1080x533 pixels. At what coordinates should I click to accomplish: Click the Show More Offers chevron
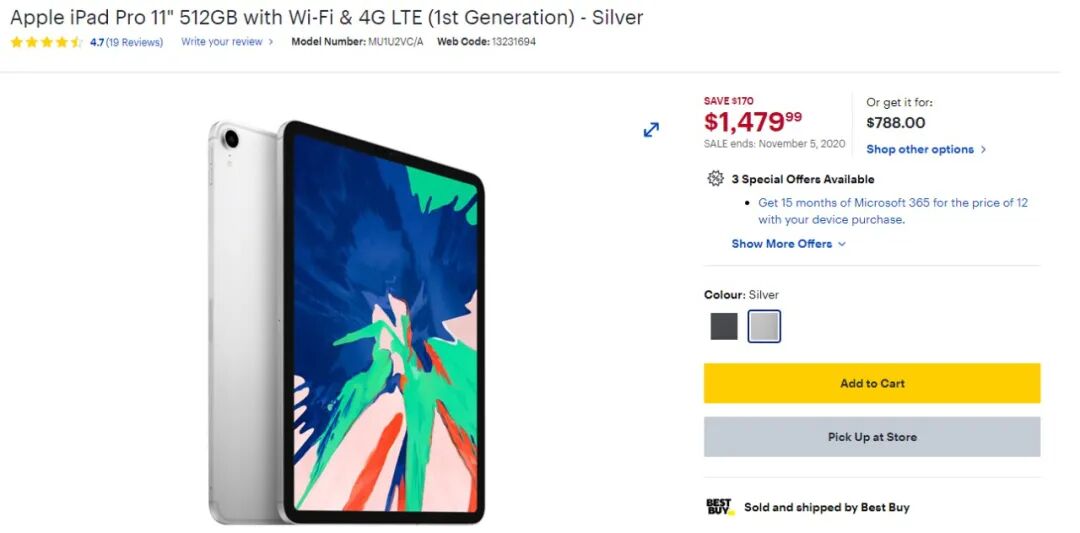coord(842,244)
